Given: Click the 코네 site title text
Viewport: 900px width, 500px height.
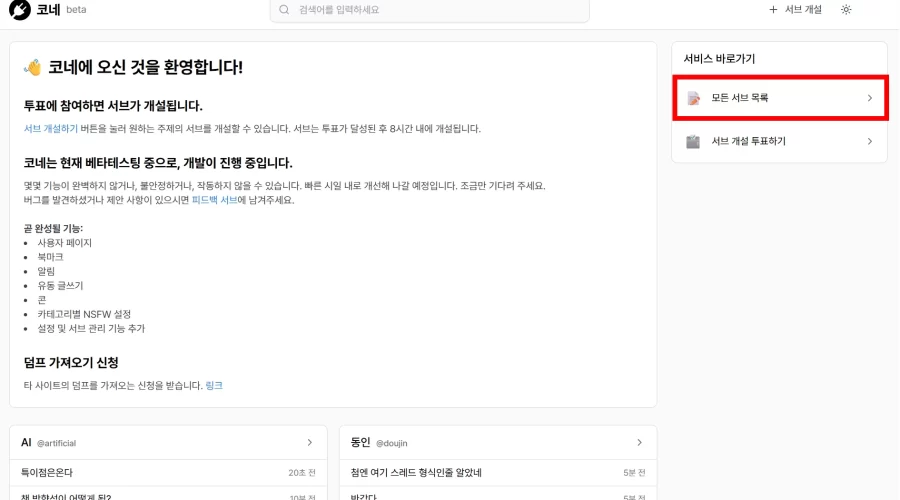Looking at the screenshot, I should click(48, 10).
